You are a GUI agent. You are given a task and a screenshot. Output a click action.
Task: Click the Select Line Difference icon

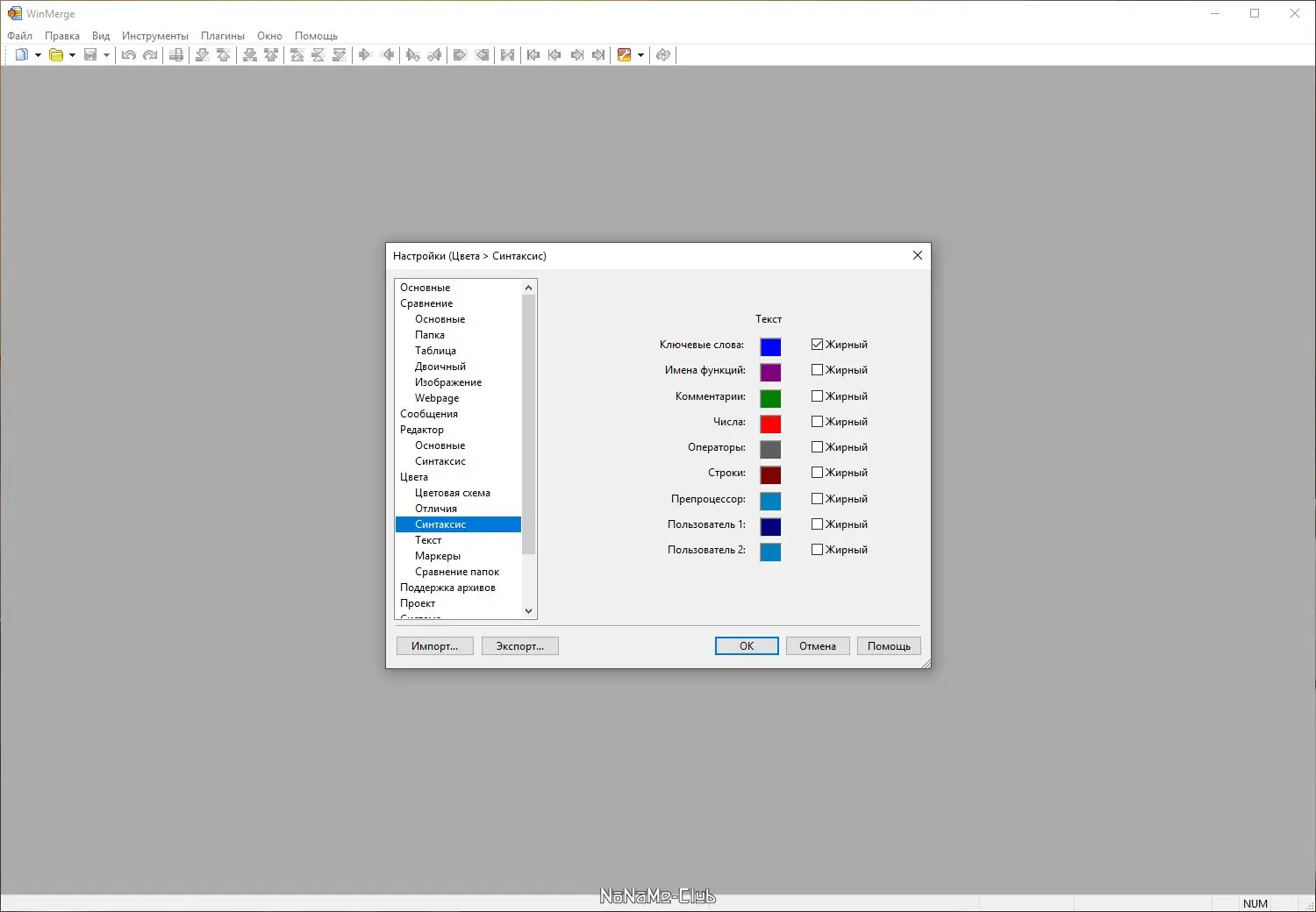coord(176,55)
